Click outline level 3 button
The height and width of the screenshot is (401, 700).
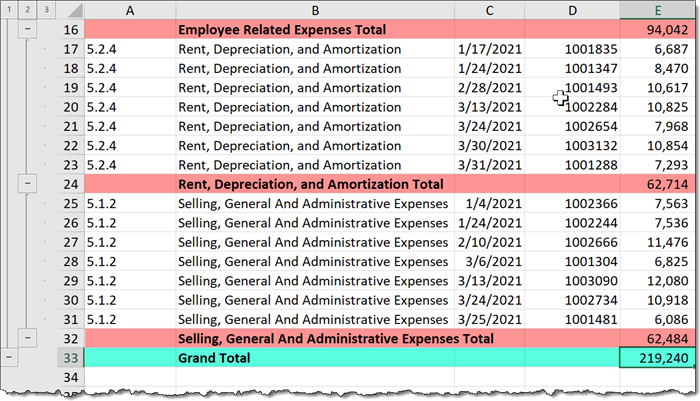point(46,9)
